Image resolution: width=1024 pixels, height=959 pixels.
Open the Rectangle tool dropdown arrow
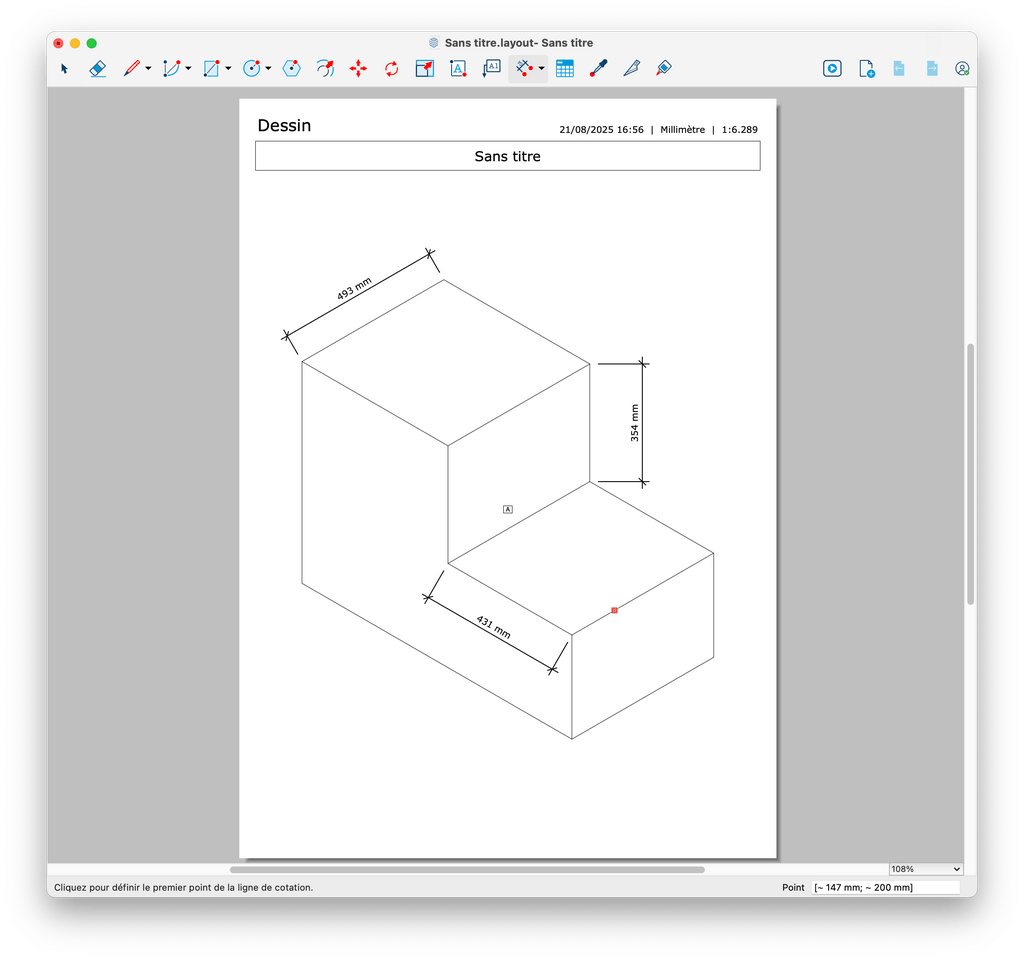[x=228, y=69]
